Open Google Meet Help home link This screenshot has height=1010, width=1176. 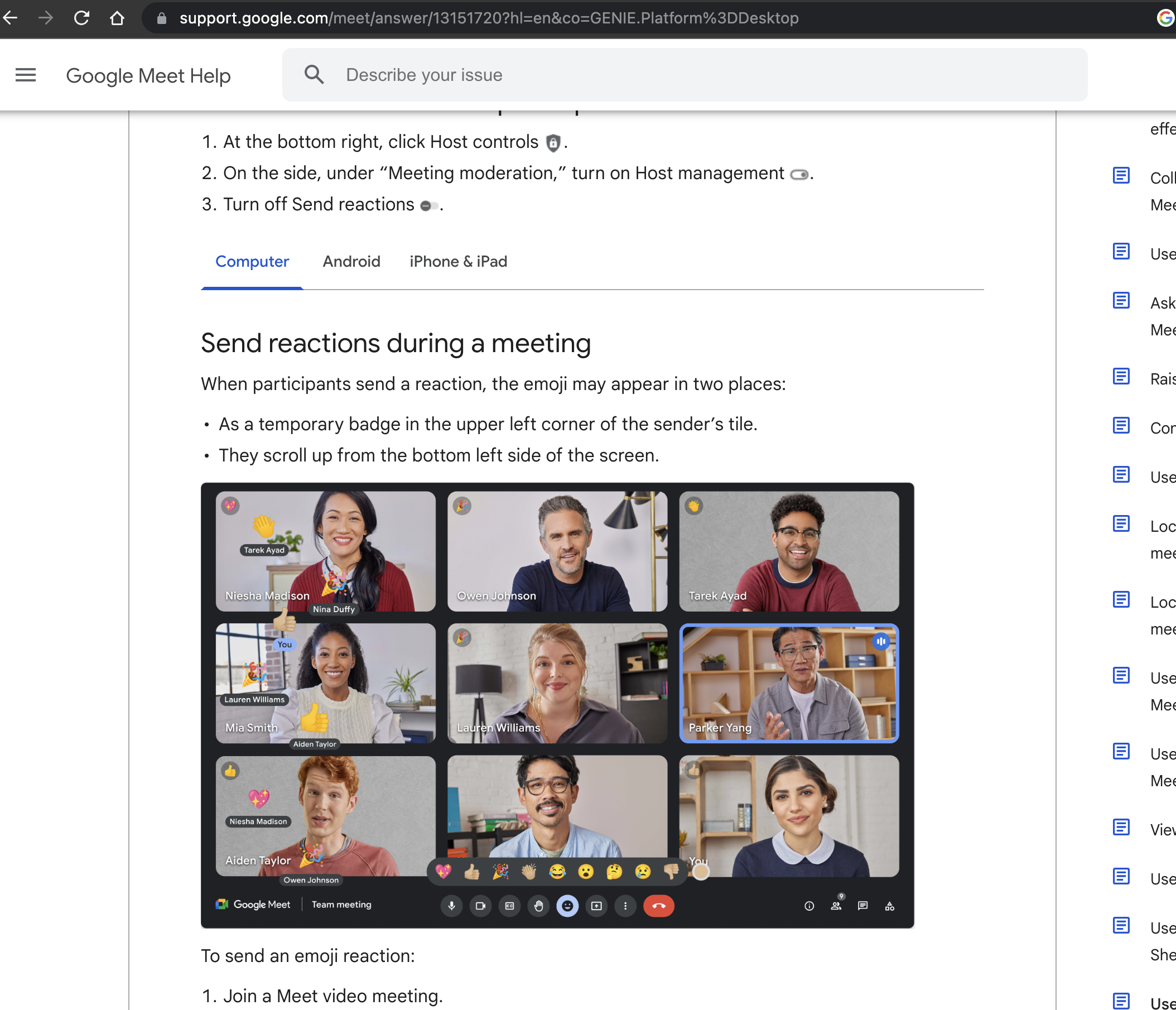(148, 75)
